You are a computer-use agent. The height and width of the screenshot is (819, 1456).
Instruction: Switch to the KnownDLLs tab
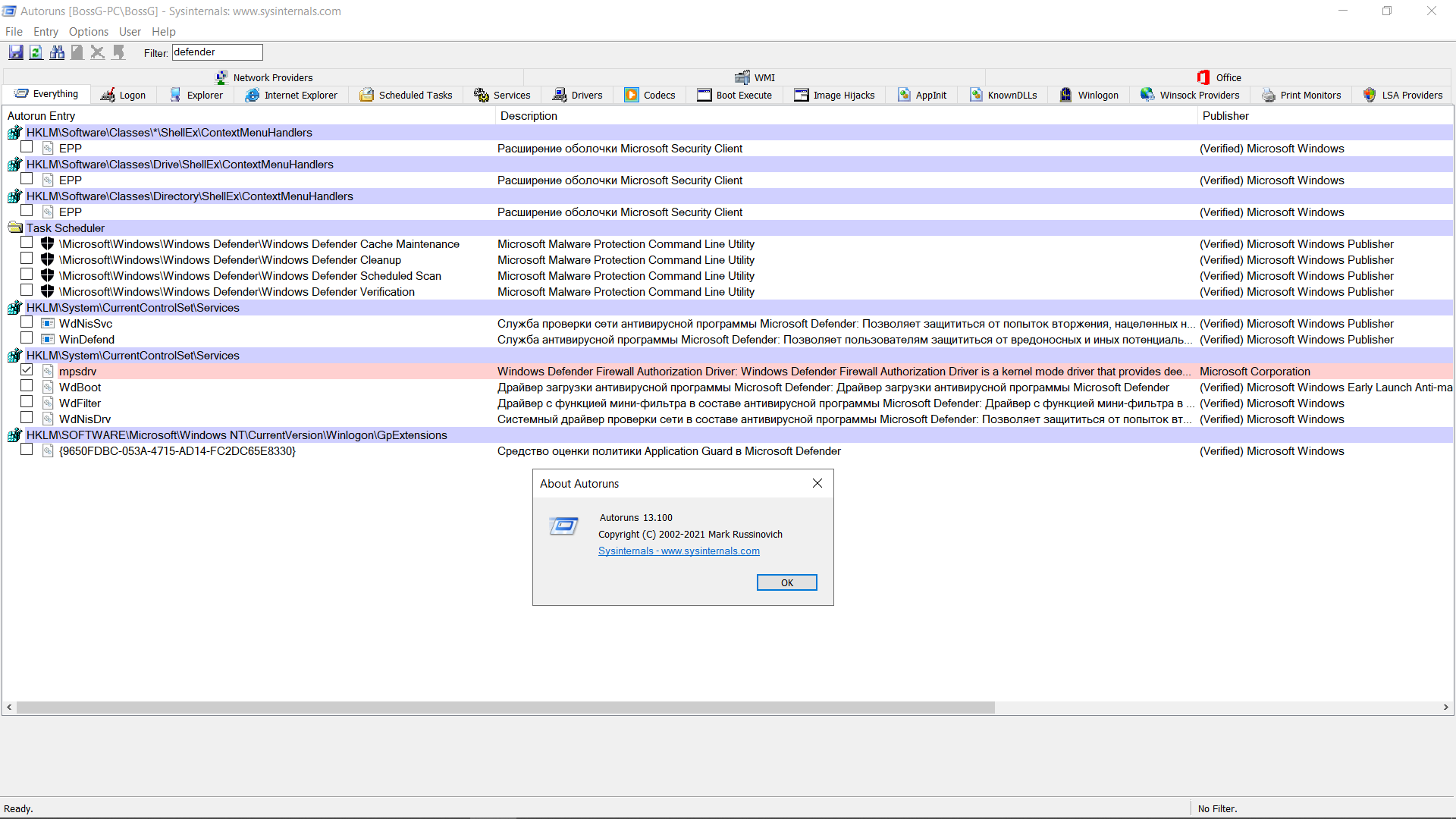click(x=1003, y=95)
